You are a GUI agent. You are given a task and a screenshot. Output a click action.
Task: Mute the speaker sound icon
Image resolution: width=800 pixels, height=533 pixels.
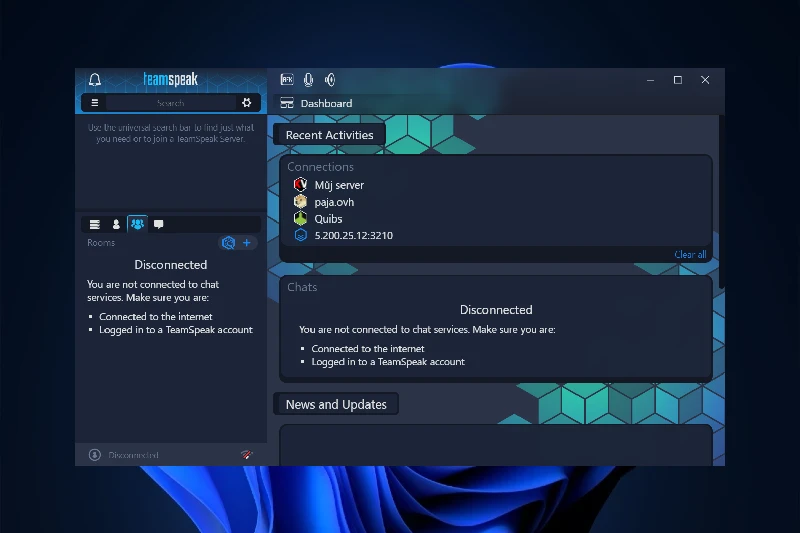coord(330,80)
